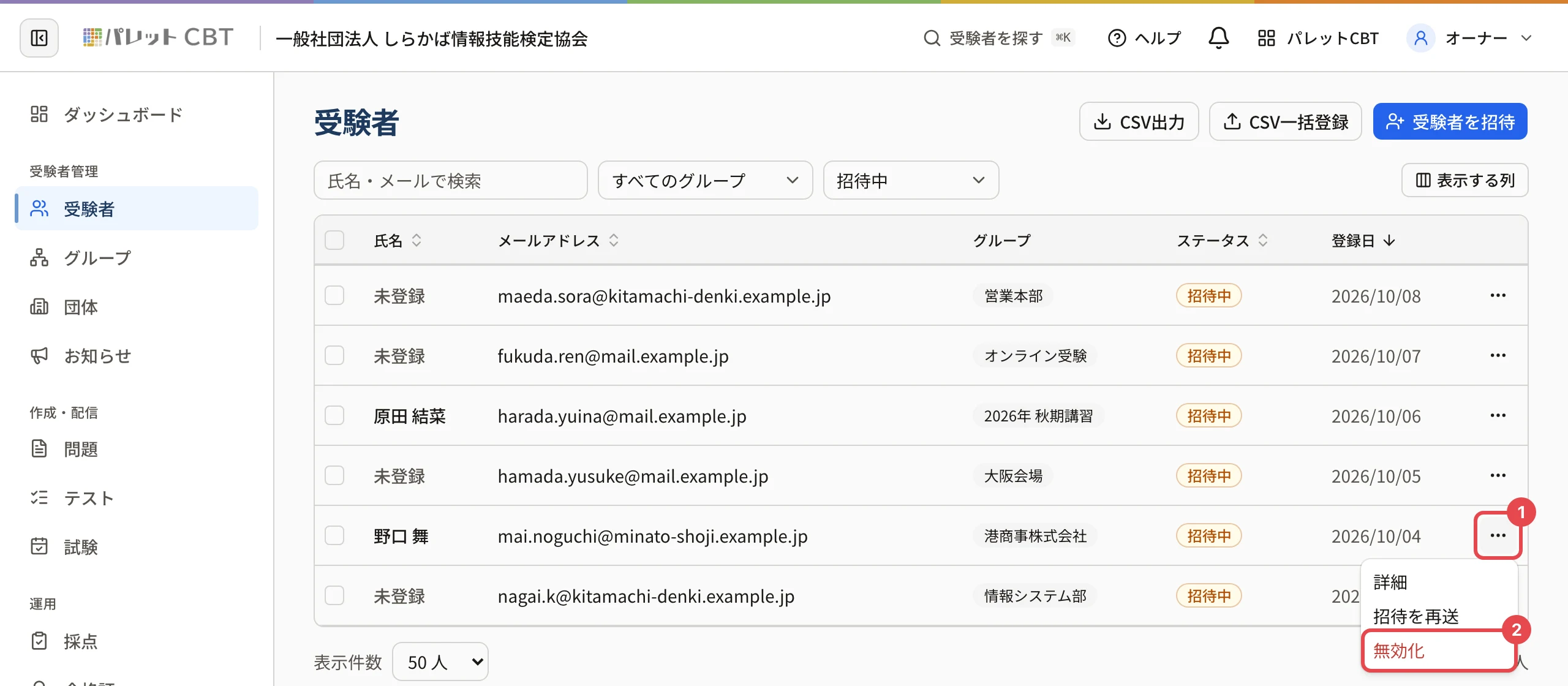The height and width of the screenshot is (686, 1568).
Task: Expand the オーナー account menu chevron
Action: click(1526, 38)
